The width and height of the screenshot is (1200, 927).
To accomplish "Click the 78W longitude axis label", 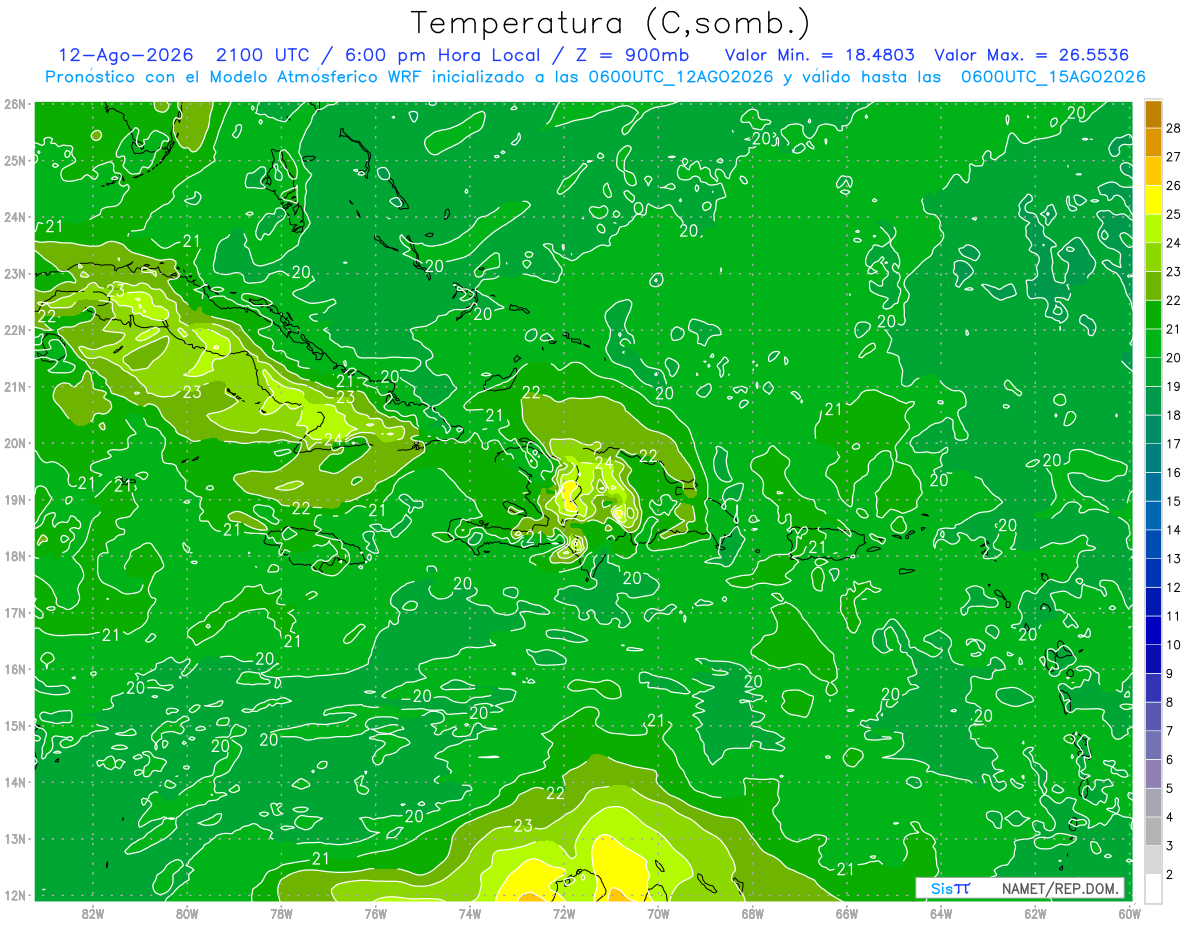I will point(281,913).
